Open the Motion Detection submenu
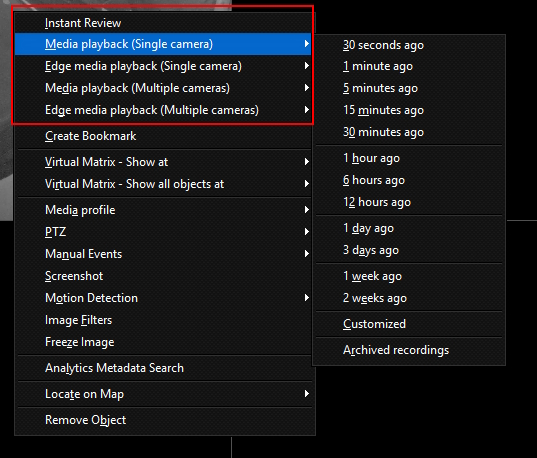Screen dimensions: 537x458 (164, 298)
